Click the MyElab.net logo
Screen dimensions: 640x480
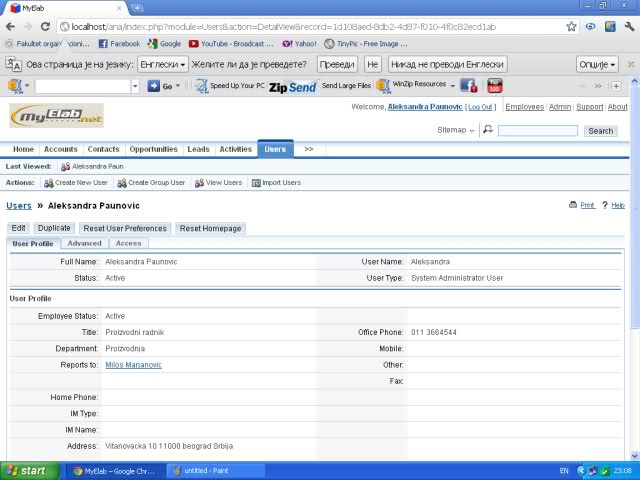click(56, 116)
